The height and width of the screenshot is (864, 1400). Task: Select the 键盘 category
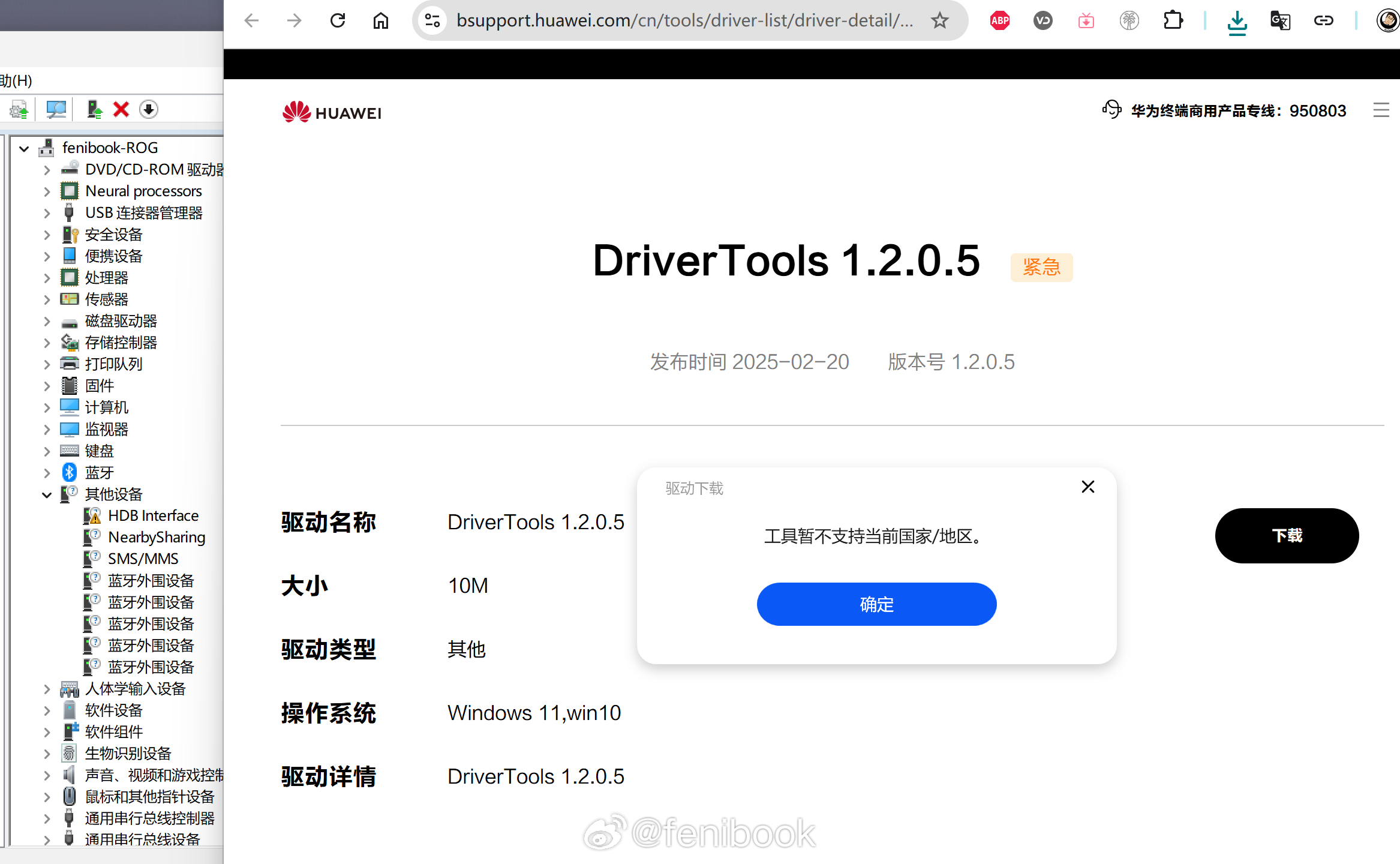[99, 451]
